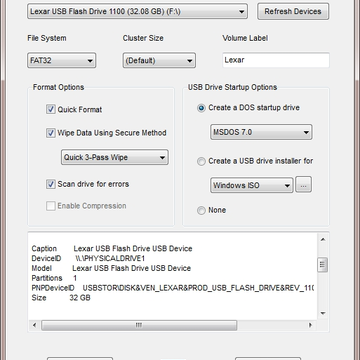Click the up arrow of vertical scrollbar
This screenshot has height=360, width=360.
tap(323, 240)
